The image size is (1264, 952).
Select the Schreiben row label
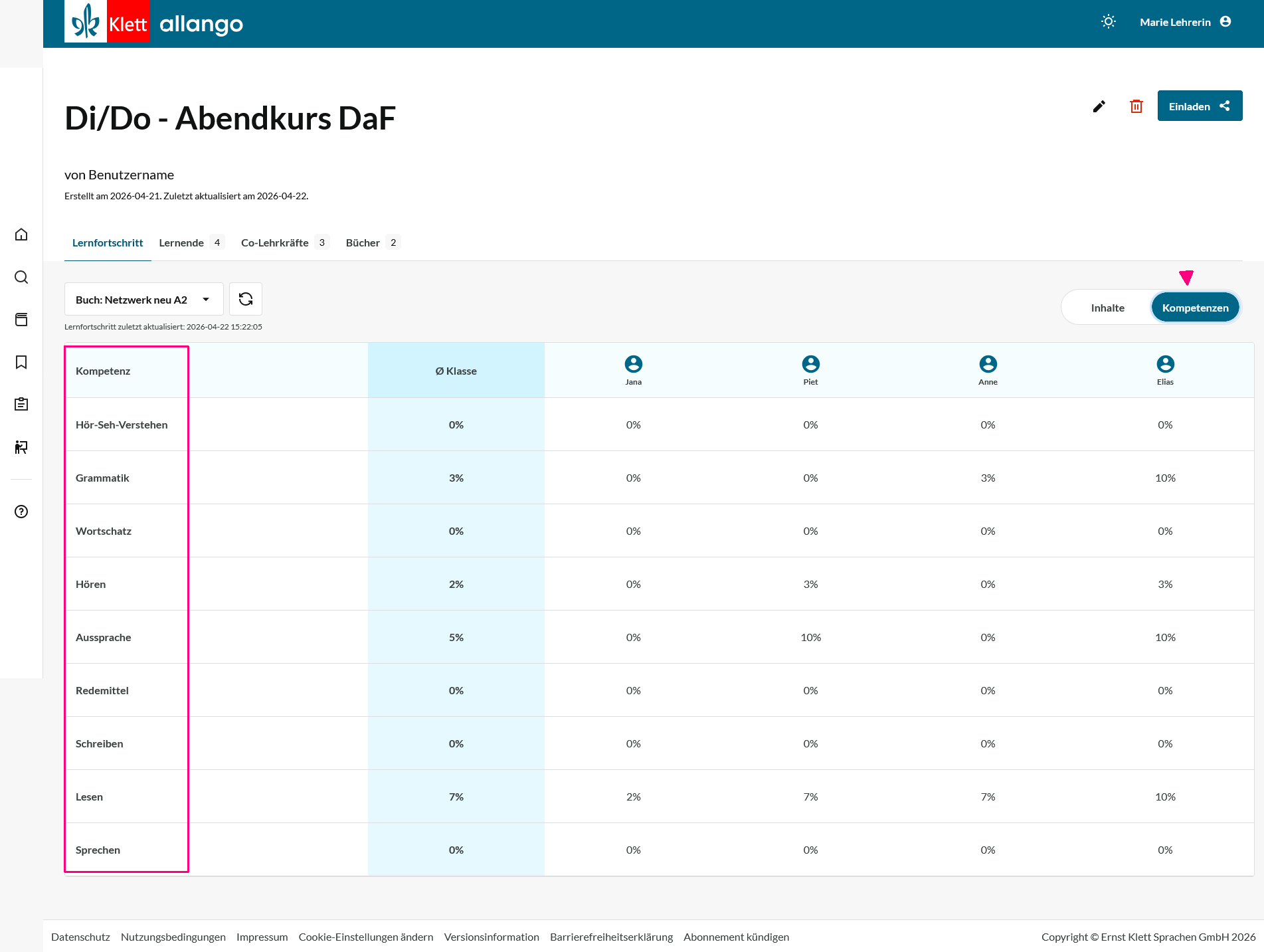[x=100, y=743]
